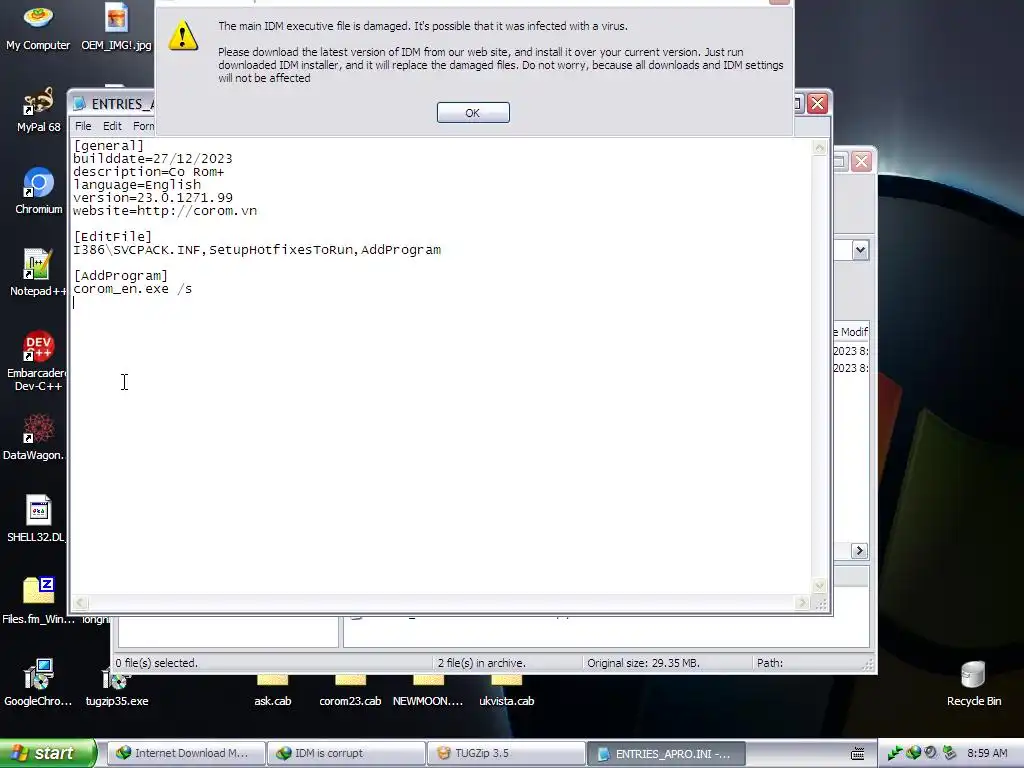Open the dropdown arrow in TUGZip window
The height and width of the screenshot is (768, 1024).
point(860,250)
